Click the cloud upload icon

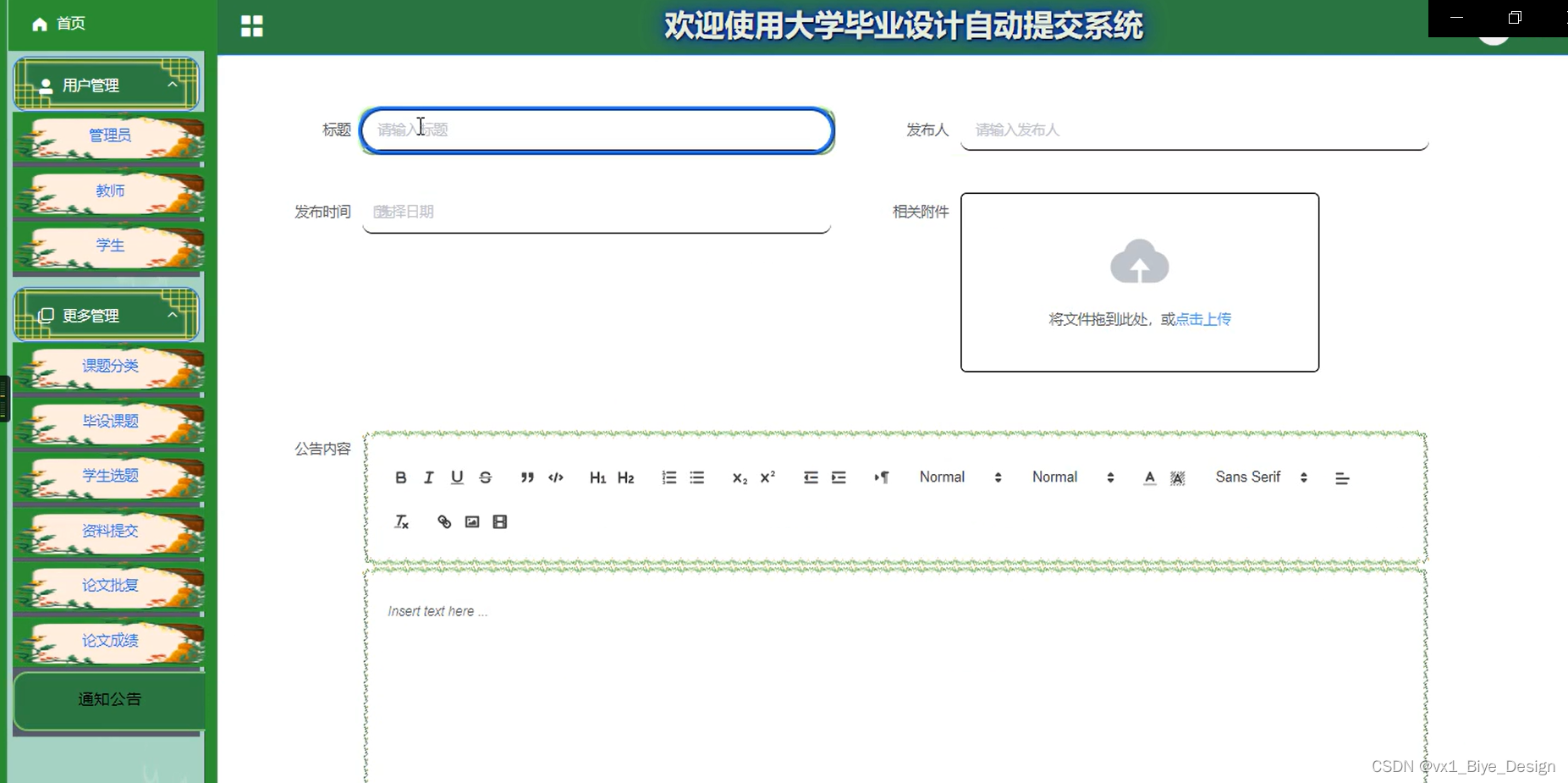(x=1140, y=262)
